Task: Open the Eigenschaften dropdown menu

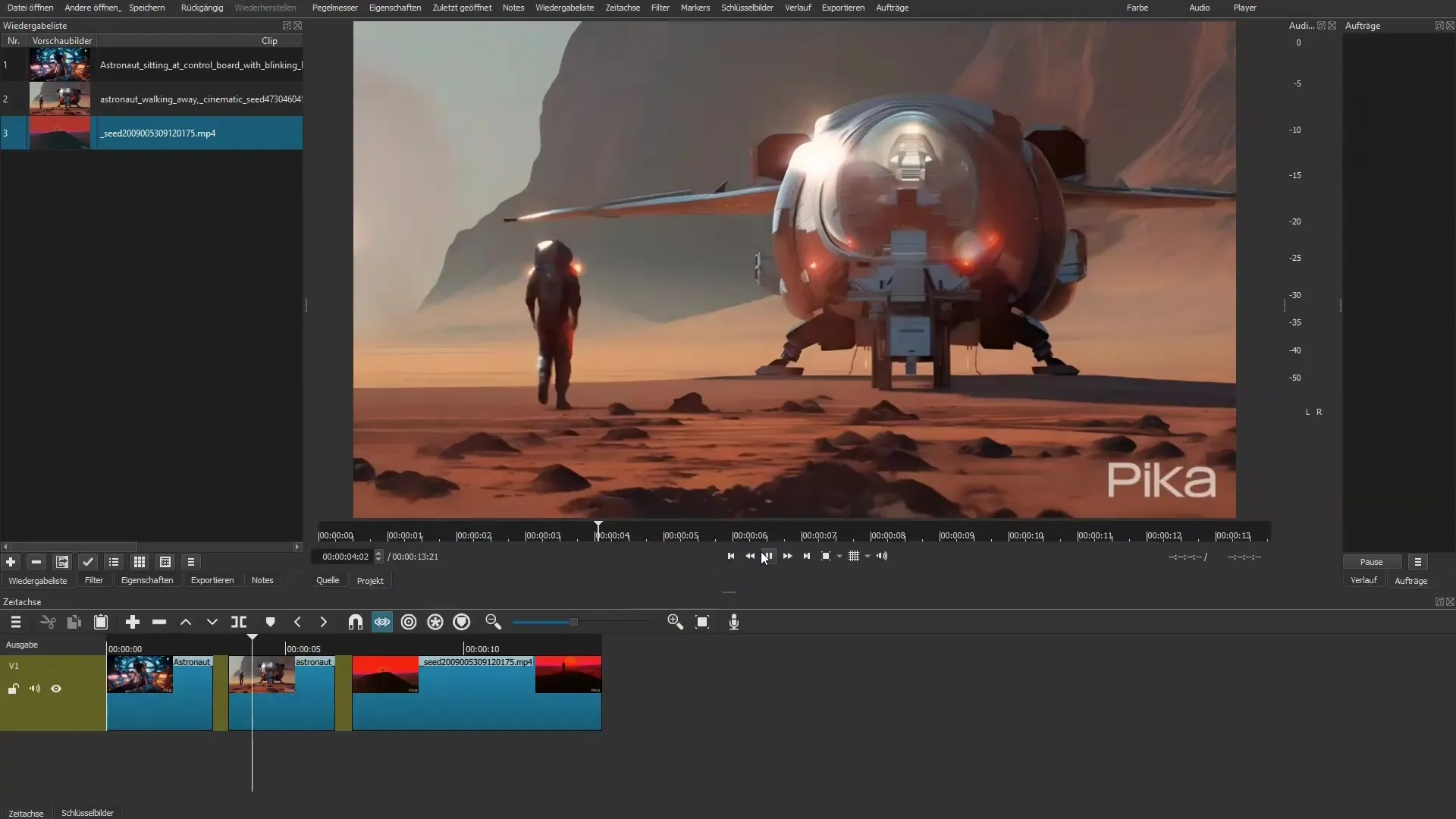Action: click(x=394, y=8)
